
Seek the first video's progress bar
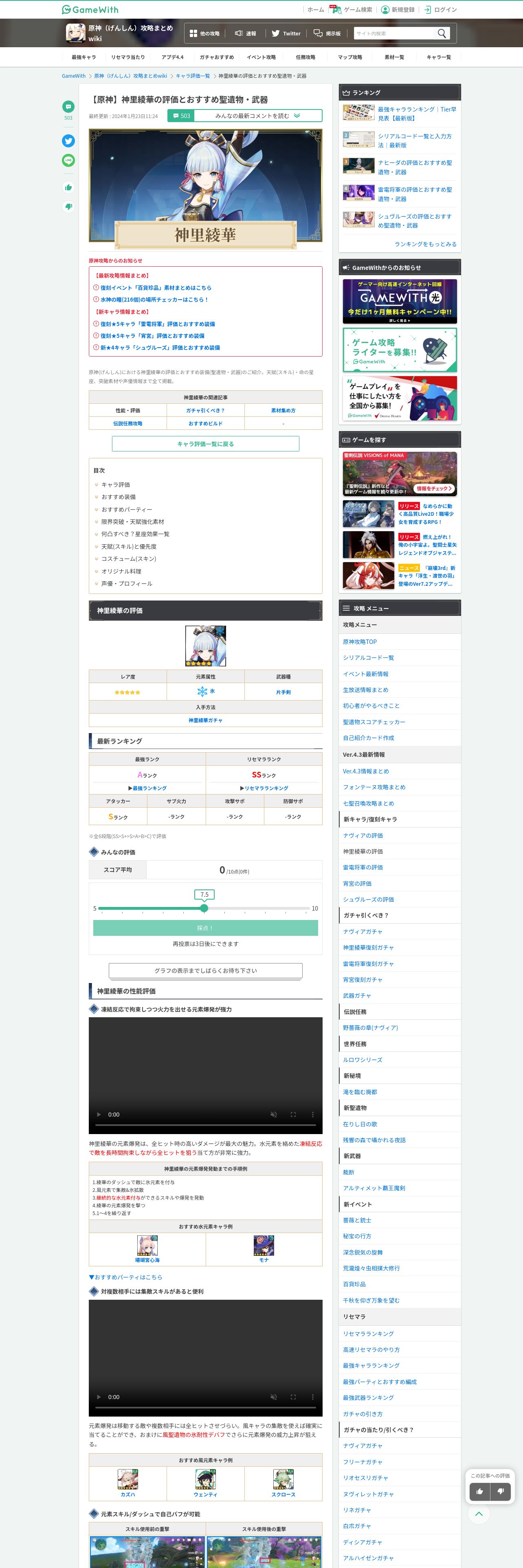click(x=205, y=1125)
